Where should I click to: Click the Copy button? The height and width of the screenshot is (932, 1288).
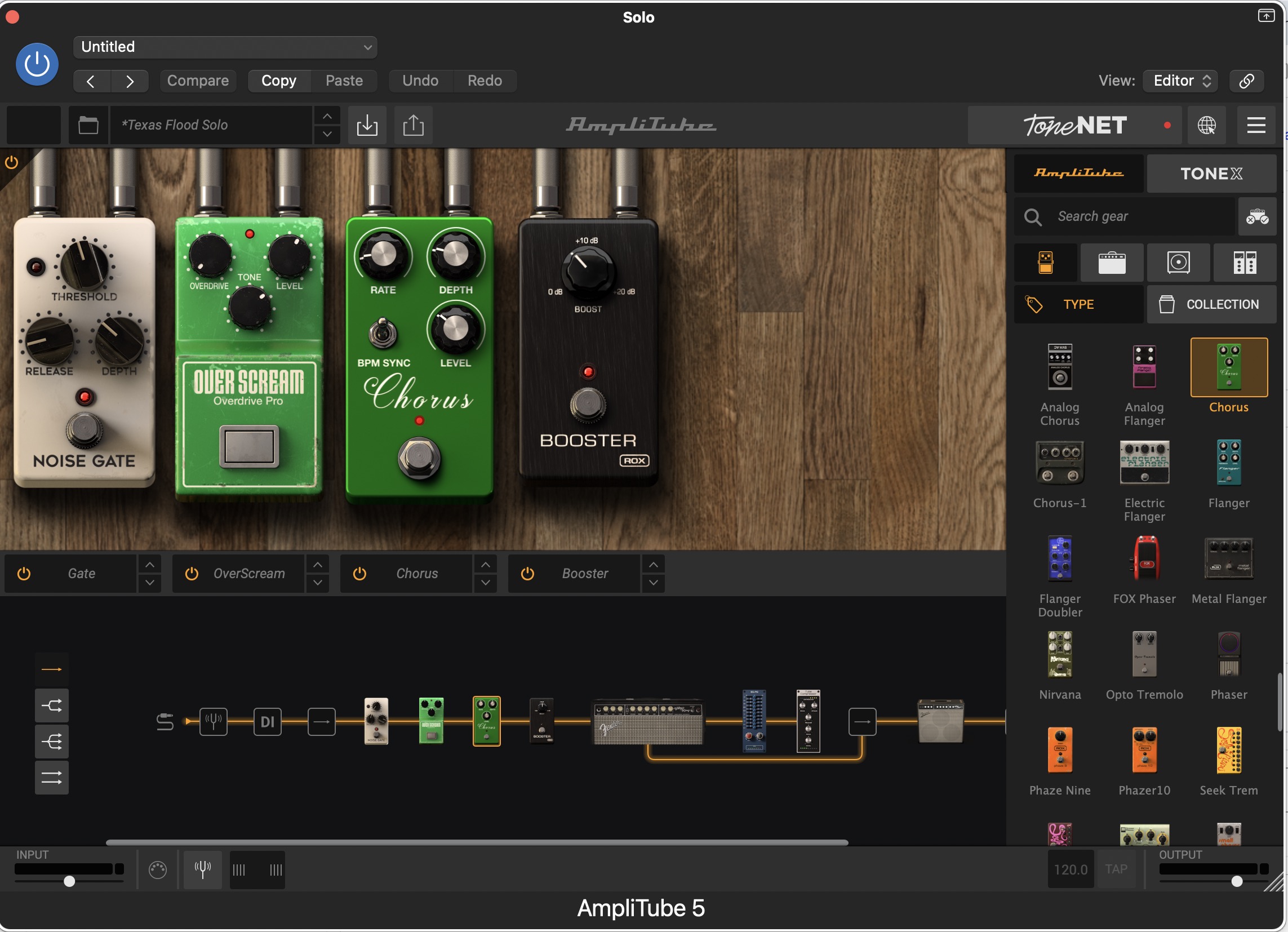pos(279,81)
